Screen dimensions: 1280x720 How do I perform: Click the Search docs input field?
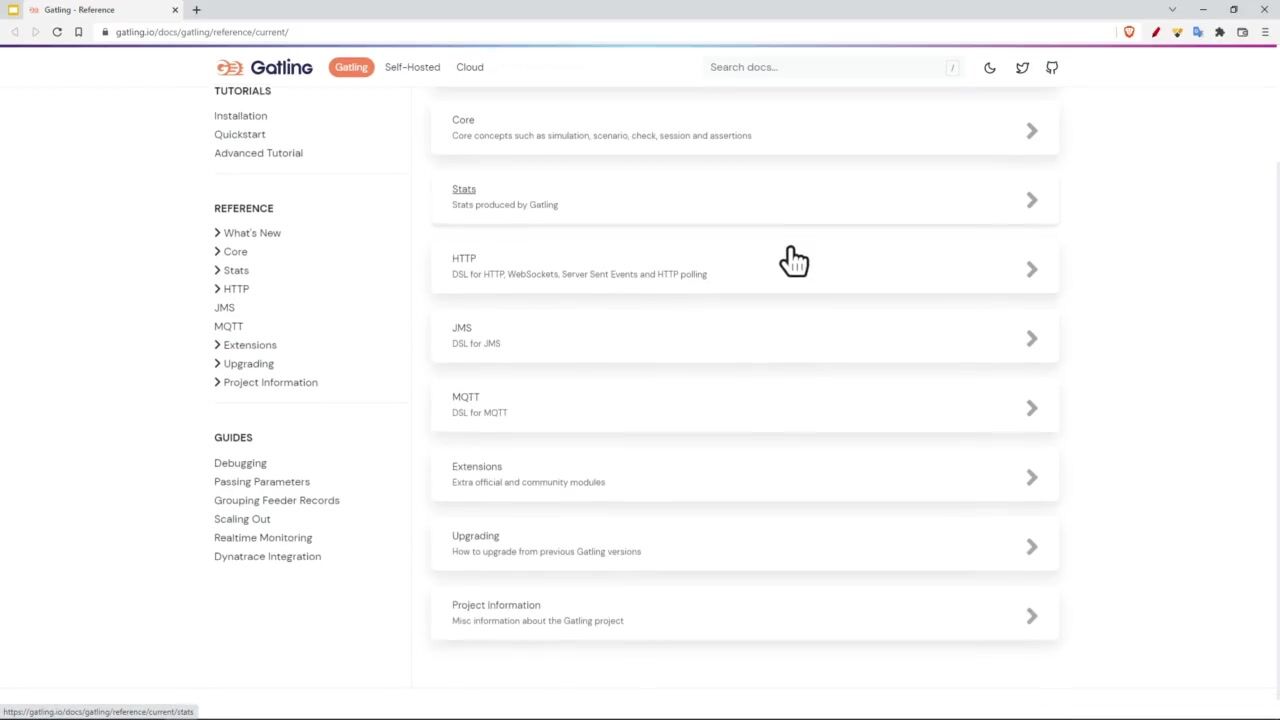coord(825,67)
